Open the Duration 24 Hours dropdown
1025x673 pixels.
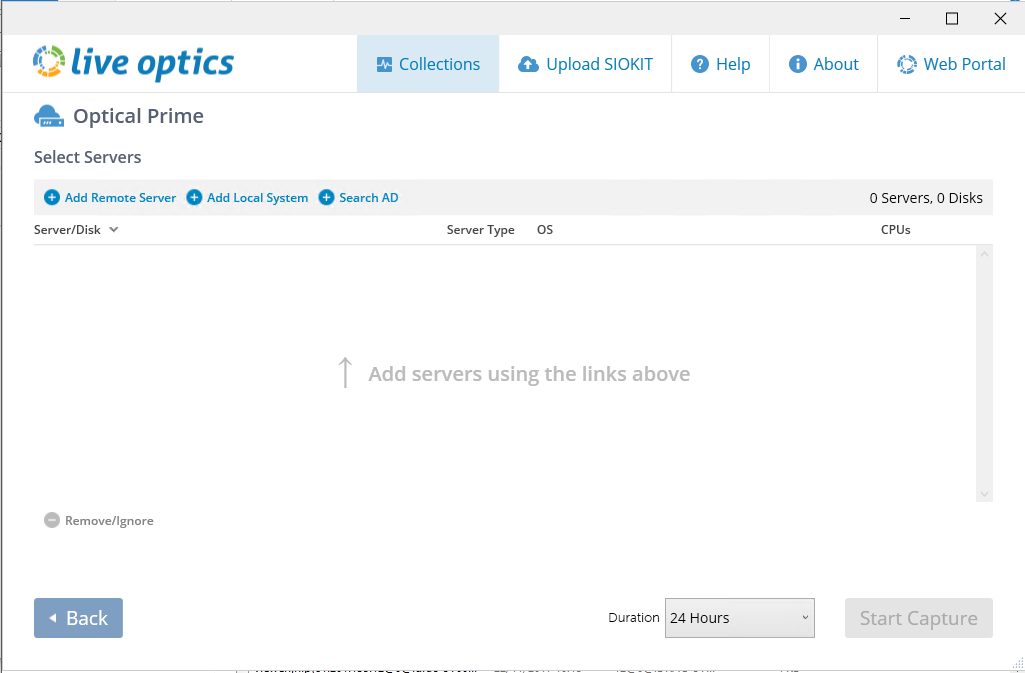coord(739,618)
